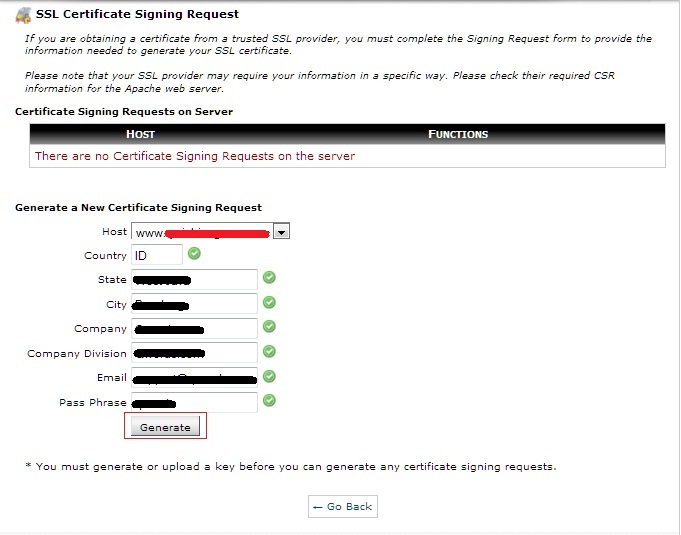Click the Host column header
Screen dimensions: 681x535
(x=140, y=134)
